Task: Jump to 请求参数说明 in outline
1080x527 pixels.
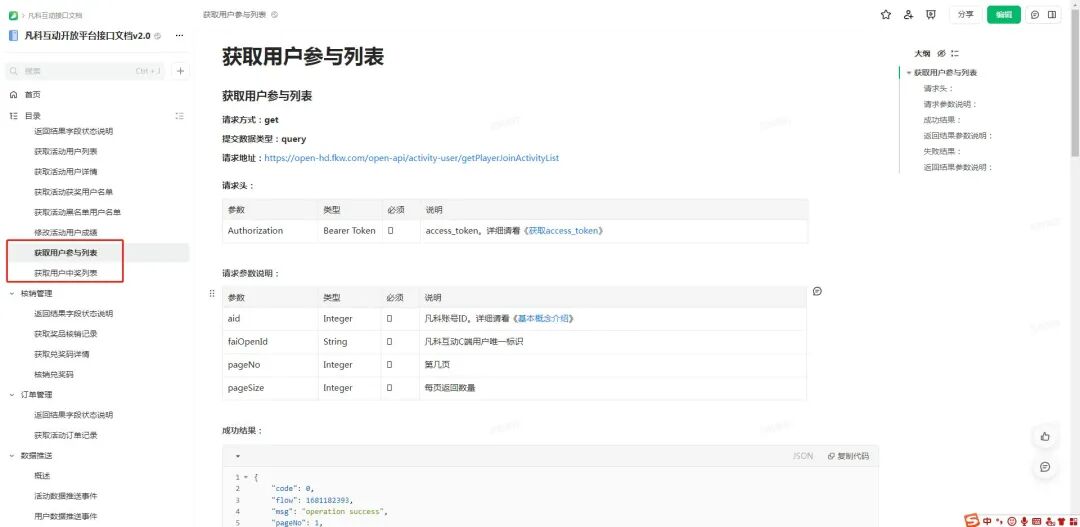Action: tap(950, 105)
